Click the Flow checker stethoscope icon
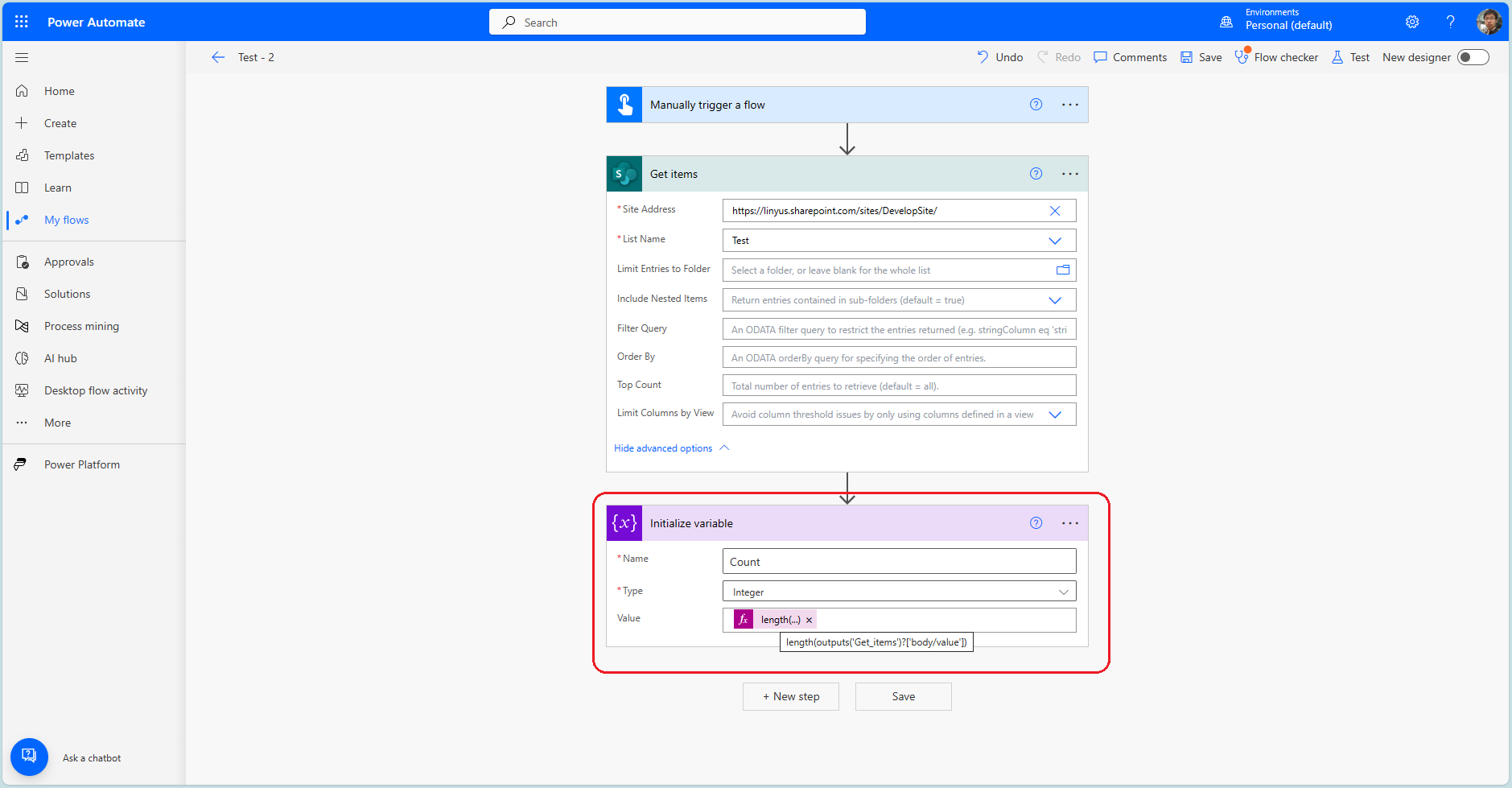The image size is (1512, 788). point(1242,56)
